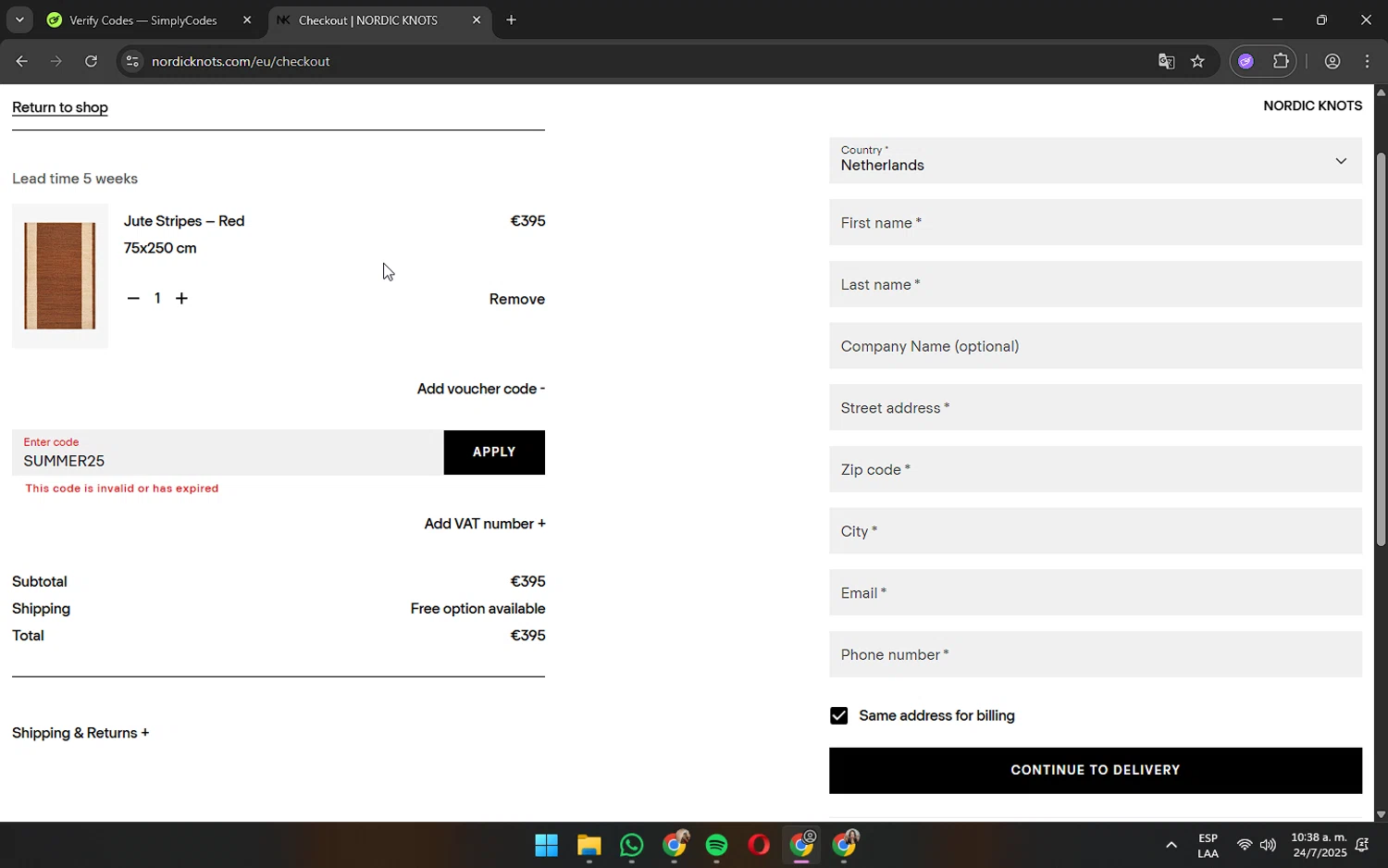1388x868 pixels.
Task: Click the 'Lead time 5 weeks' text
Action: pyautogui.click(x=75, y=179)
